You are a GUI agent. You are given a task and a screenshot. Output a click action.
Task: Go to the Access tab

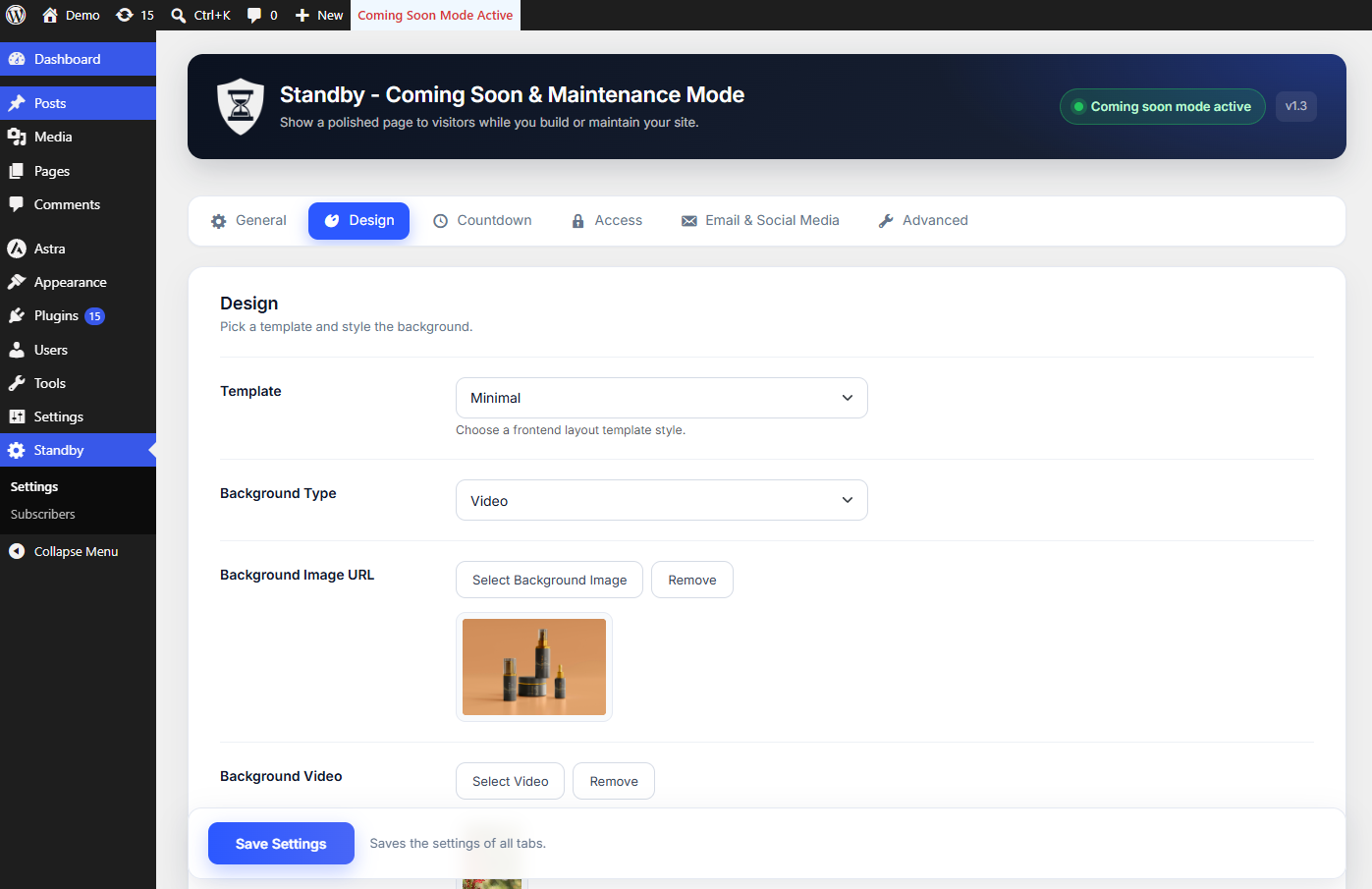coord(607,221)
